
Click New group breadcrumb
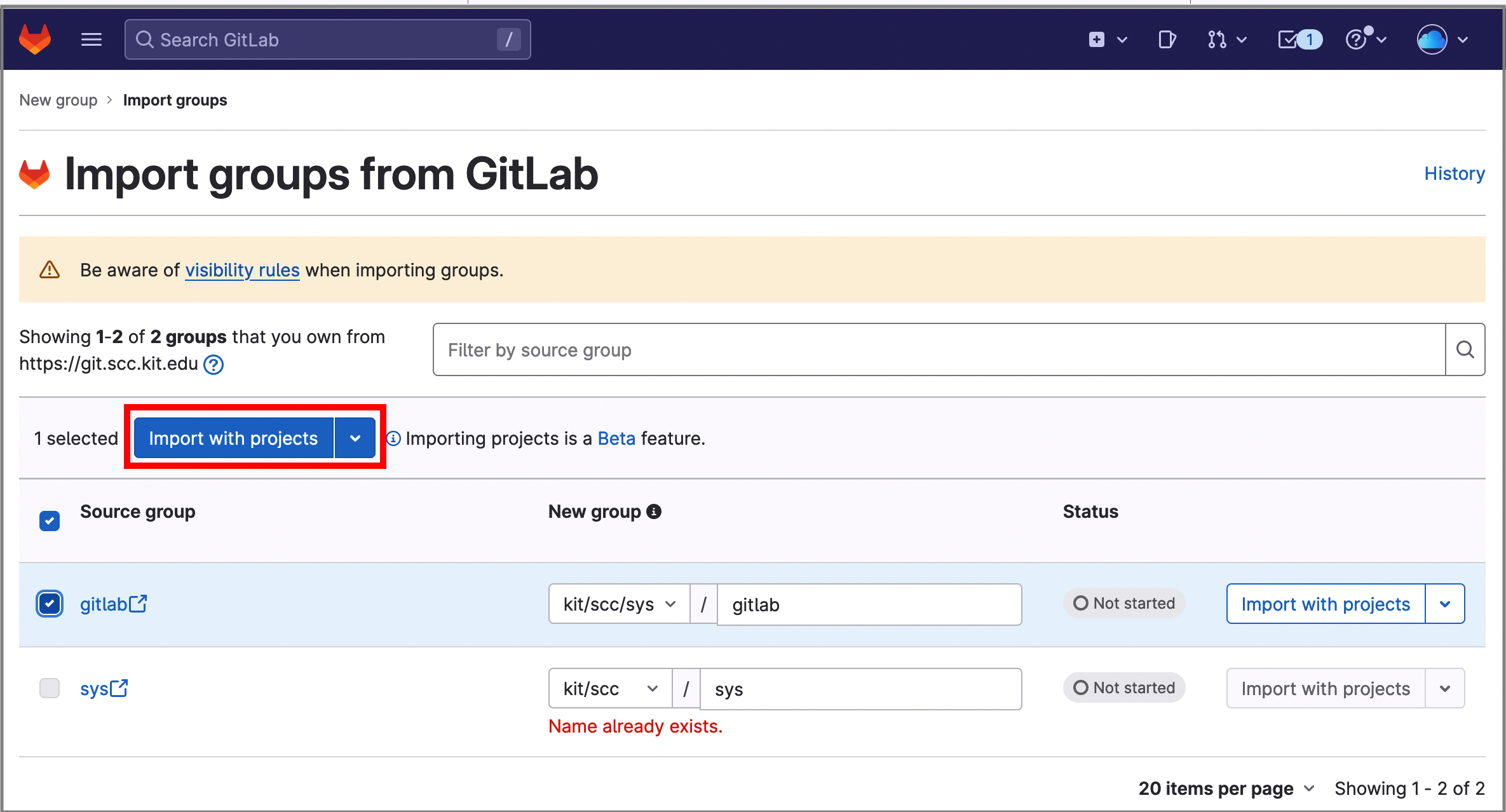(58, 100)
